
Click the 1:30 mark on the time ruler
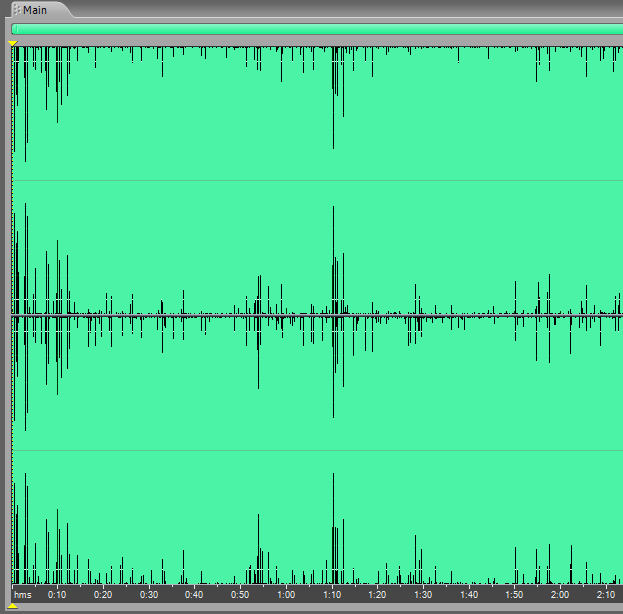[x=423, y=595]
